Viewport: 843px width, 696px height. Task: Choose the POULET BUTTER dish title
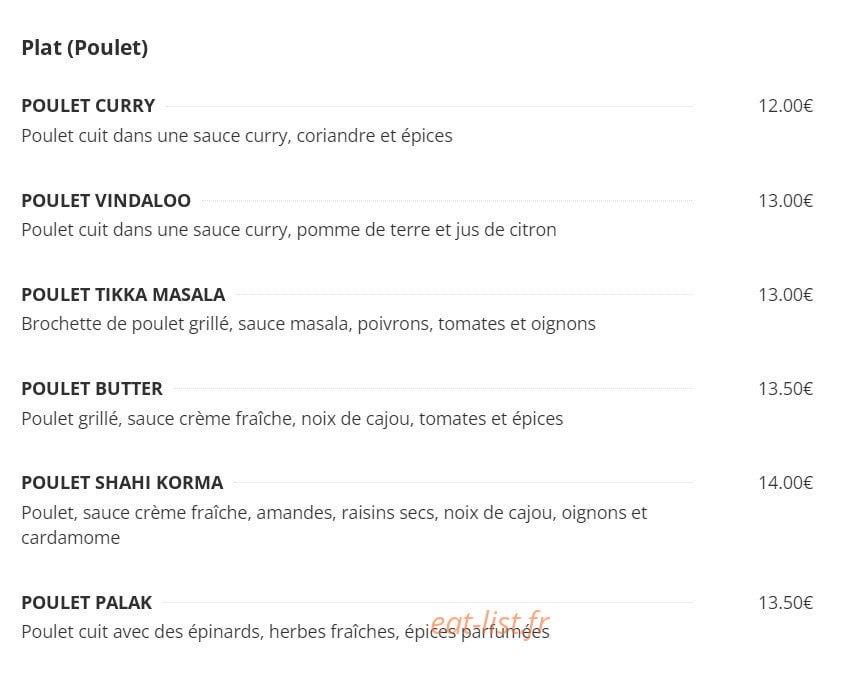click(92, 389)
